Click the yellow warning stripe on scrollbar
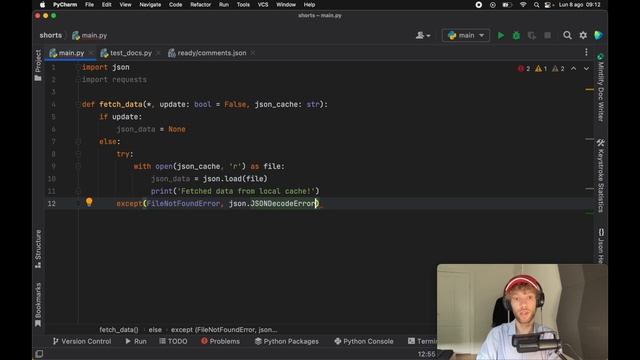 589,89
